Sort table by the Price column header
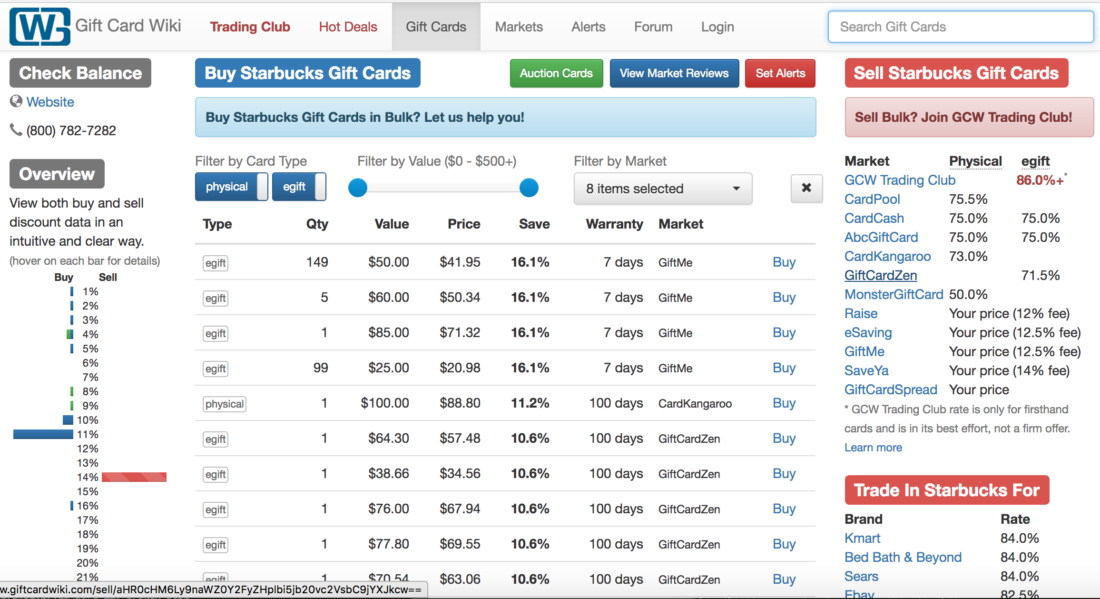The width and height of the screenshot is (1100, 599). (464, 224)
